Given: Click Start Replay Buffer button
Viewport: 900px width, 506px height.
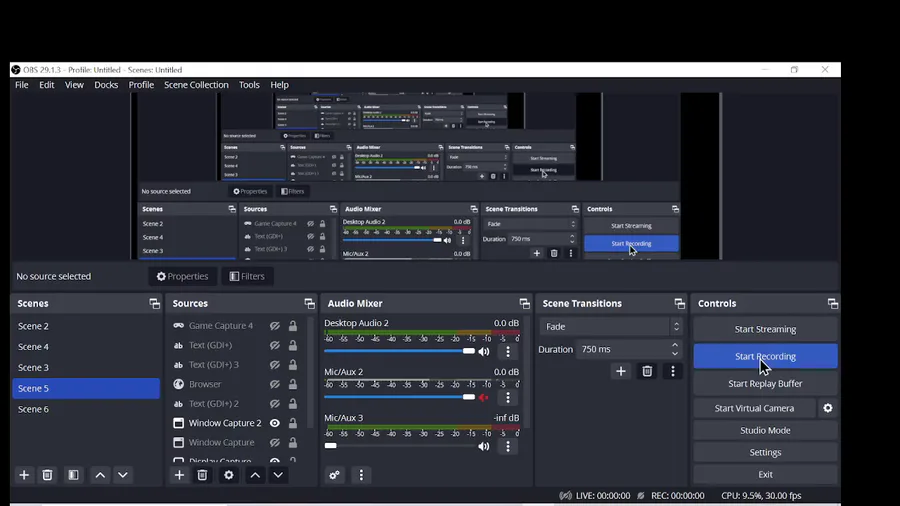Looking at the screenshot, I should click(765, 383).
